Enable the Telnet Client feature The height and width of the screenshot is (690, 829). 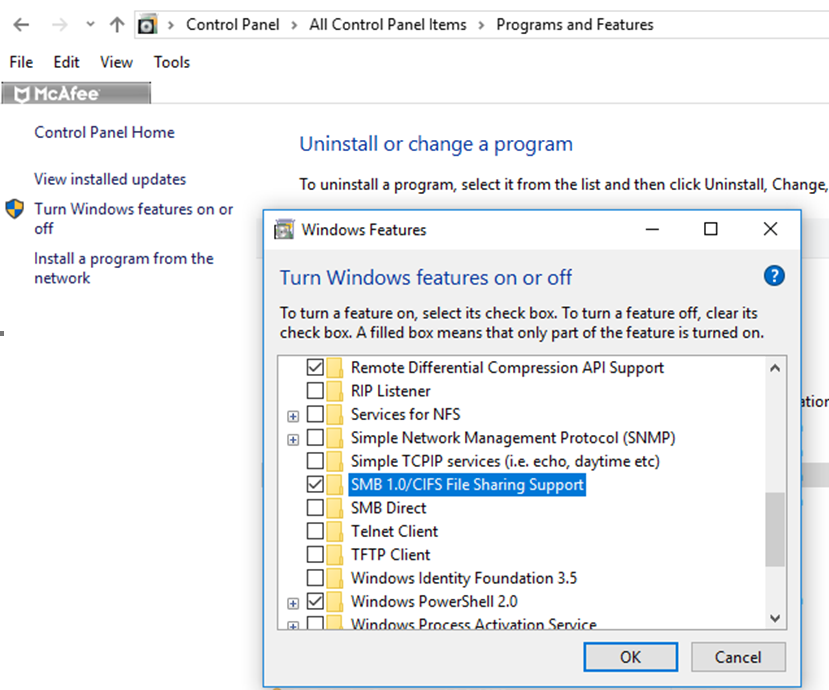click(315, 530)
